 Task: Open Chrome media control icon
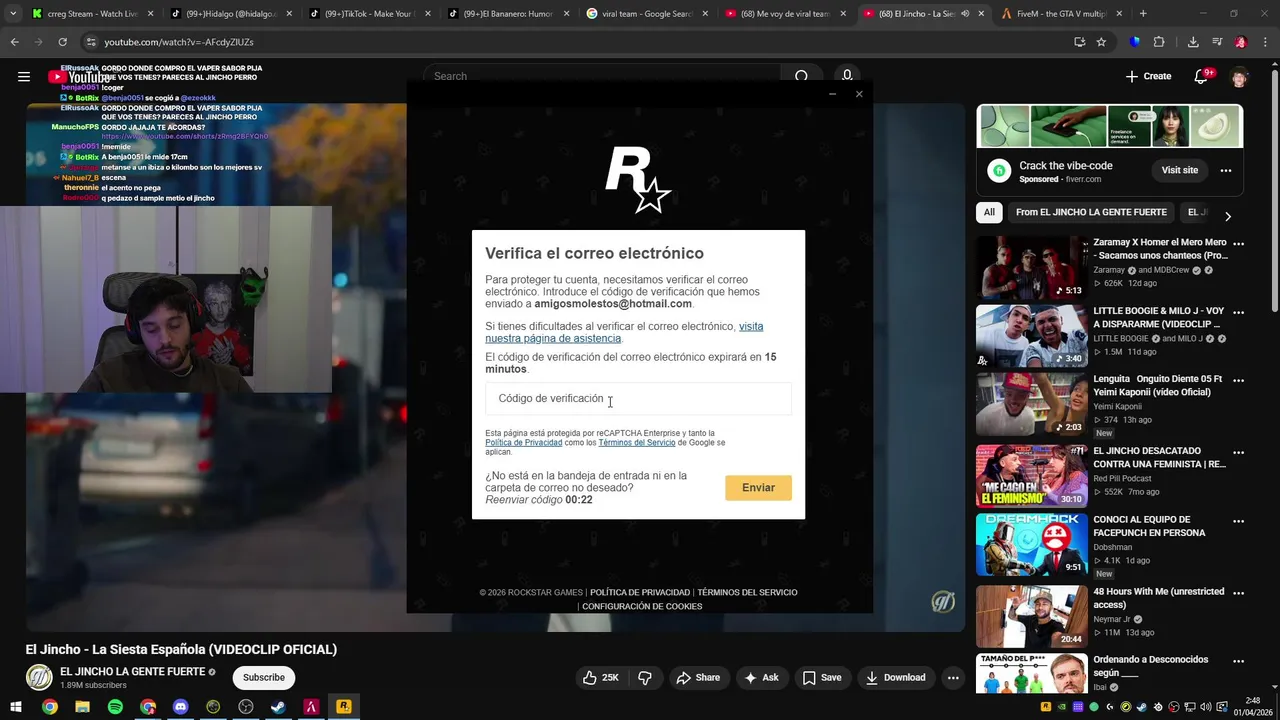coord(1217,42)
